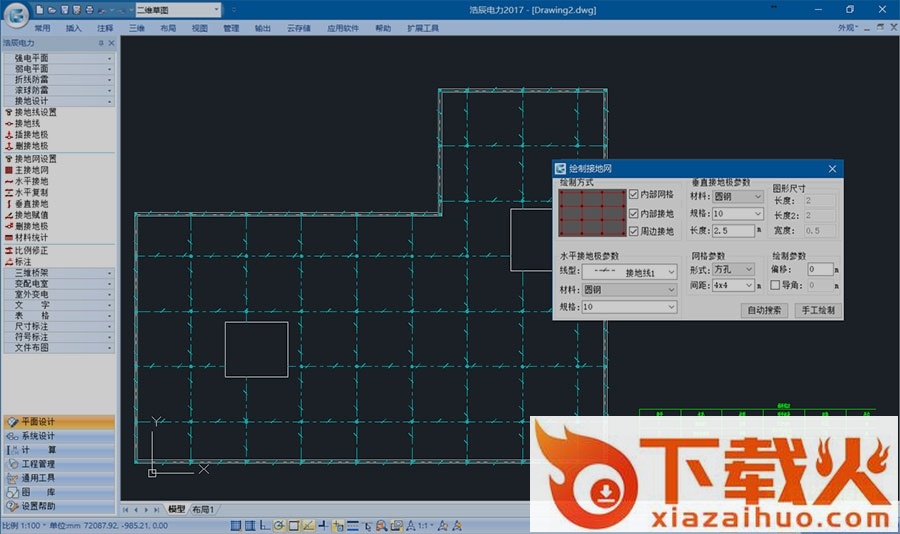Toggle the 周边接地 checkbox
The height and width of the screenshot is (534, 900).
[x=634, y=231]
